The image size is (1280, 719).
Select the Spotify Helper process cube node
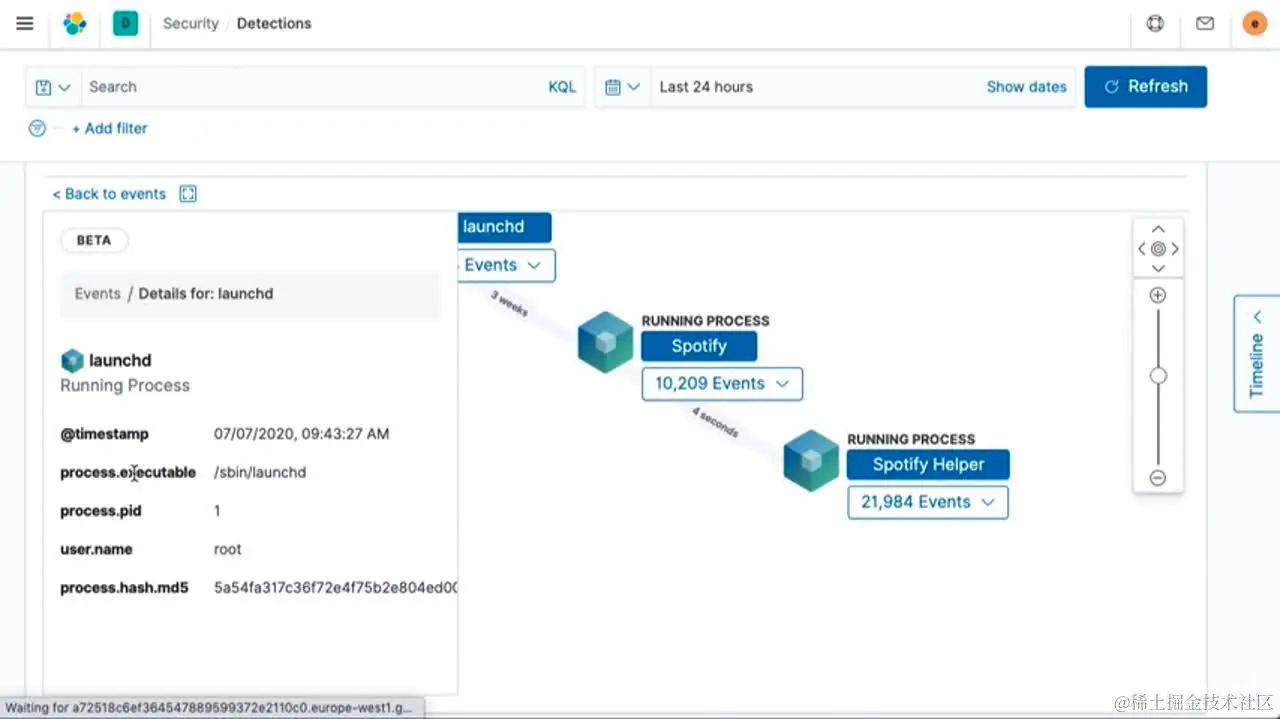pyautogui.click(x=811, y=460)
